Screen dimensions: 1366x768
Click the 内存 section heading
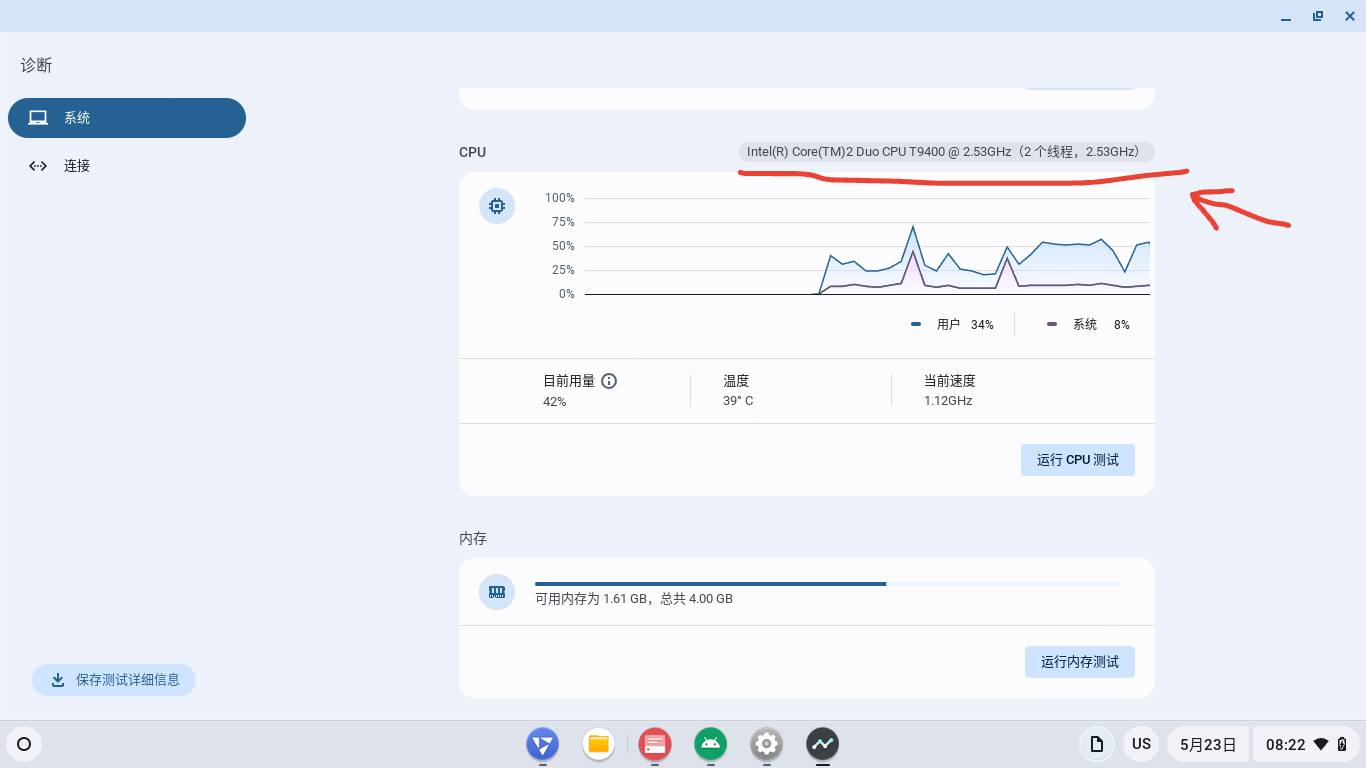pos(473,538)
